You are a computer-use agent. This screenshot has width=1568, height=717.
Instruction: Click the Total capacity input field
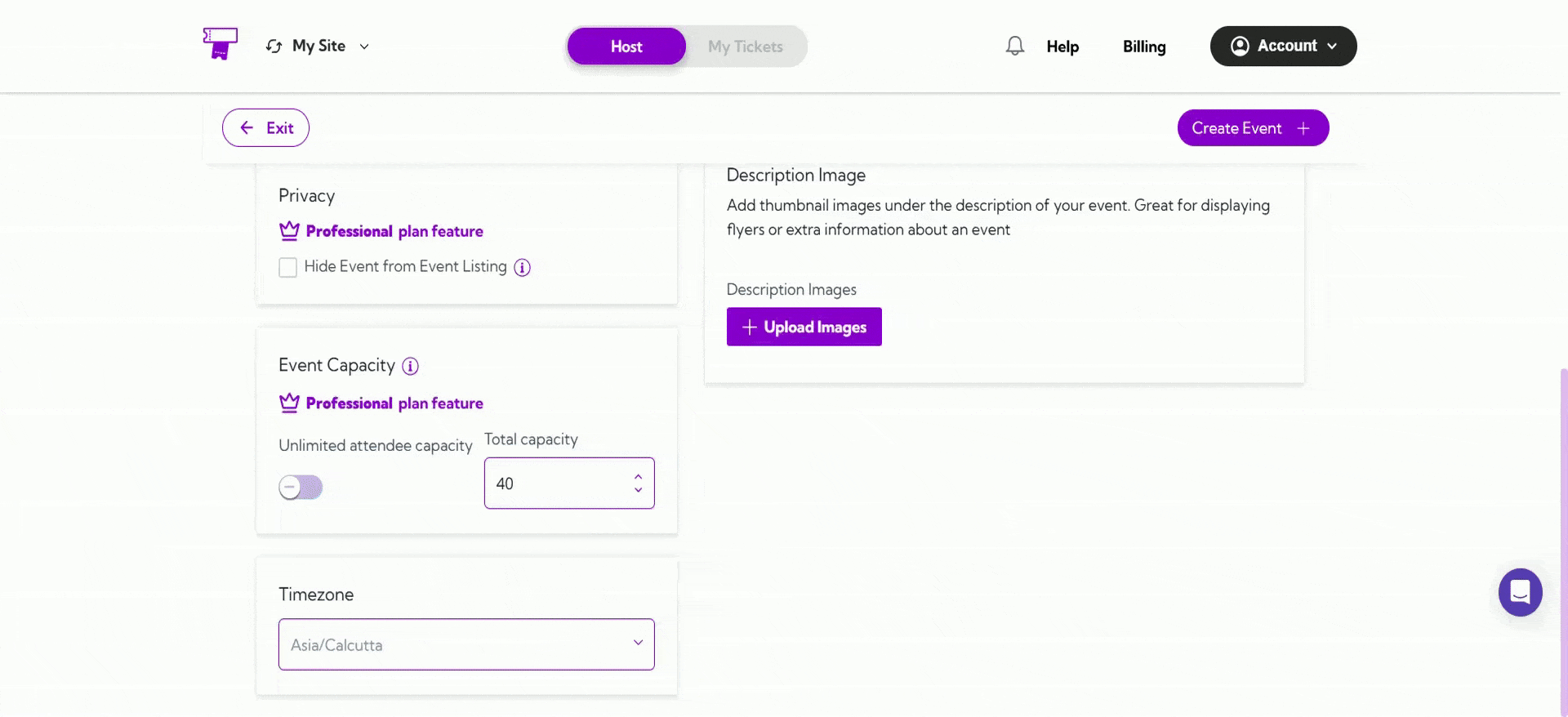569,483
